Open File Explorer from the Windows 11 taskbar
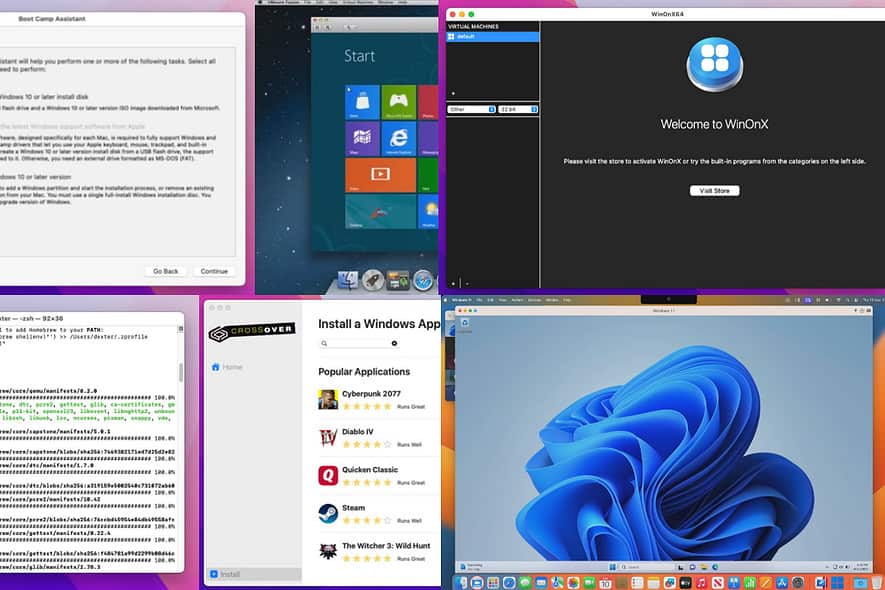The height and width of the screenshot is (590, 885). (702, 567)
